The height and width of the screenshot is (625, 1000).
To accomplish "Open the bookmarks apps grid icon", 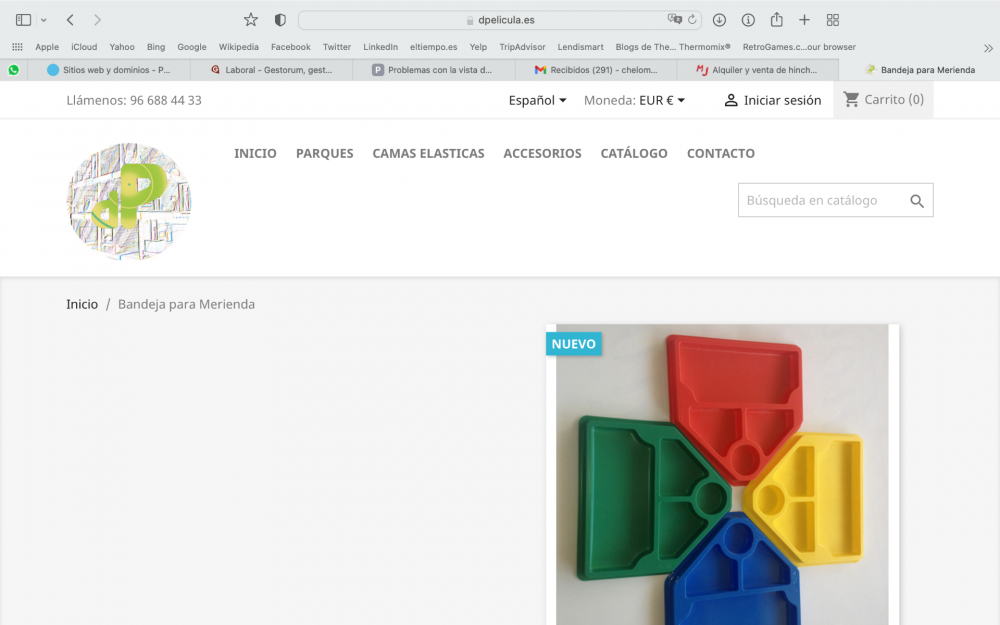I will pos(17,47).
